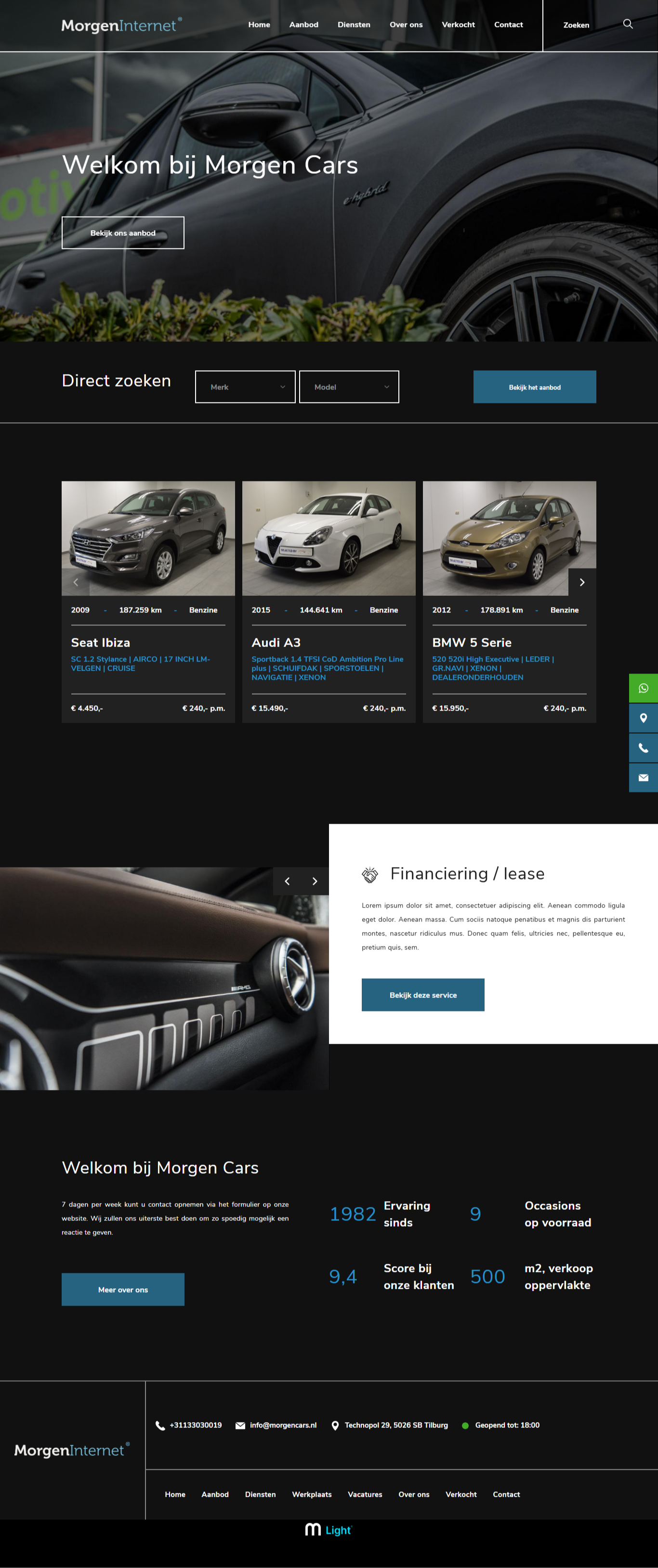
Task: Click the info@morgencars.nl email link
Action: point(283,1425)
